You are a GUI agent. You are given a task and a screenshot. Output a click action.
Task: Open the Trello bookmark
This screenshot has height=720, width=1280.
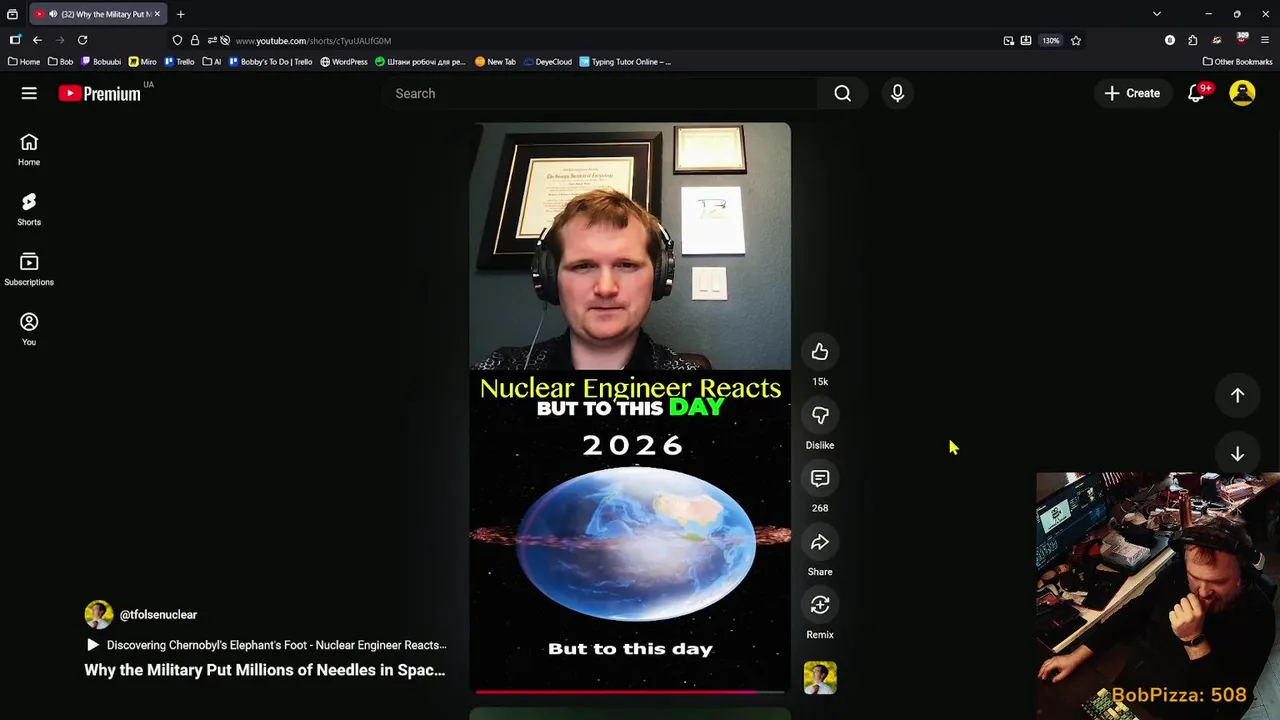(x=179, y=62)
